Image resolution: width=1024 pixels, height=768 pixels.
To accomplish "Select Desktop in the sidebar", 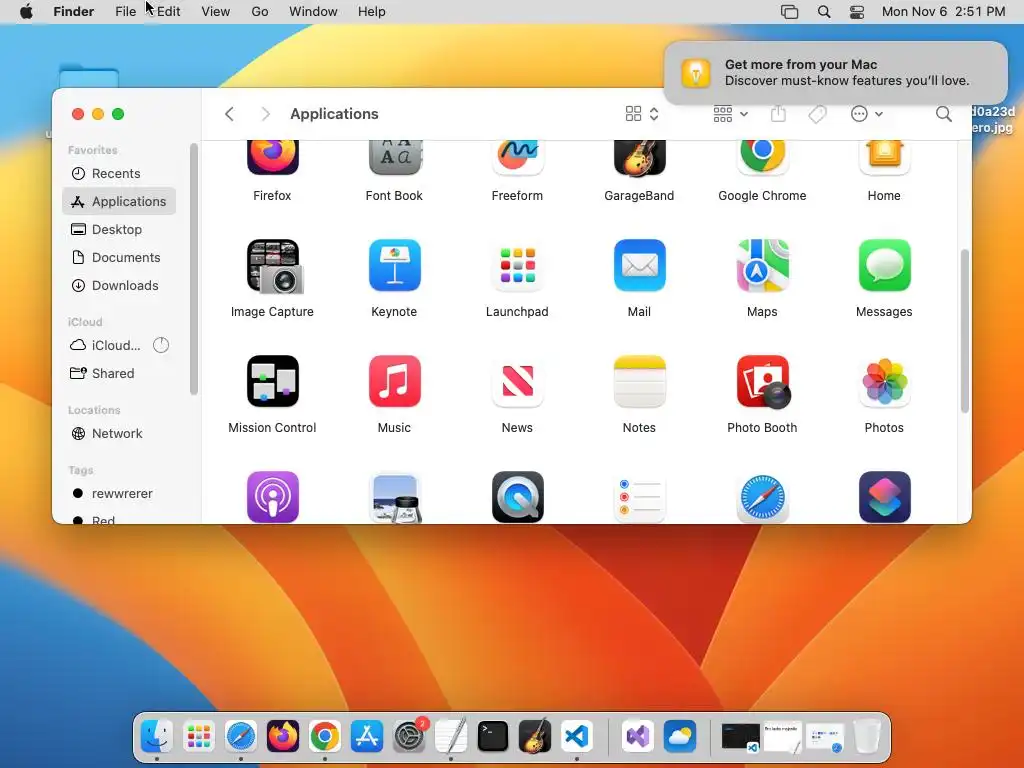I will (x=119, y=230).
